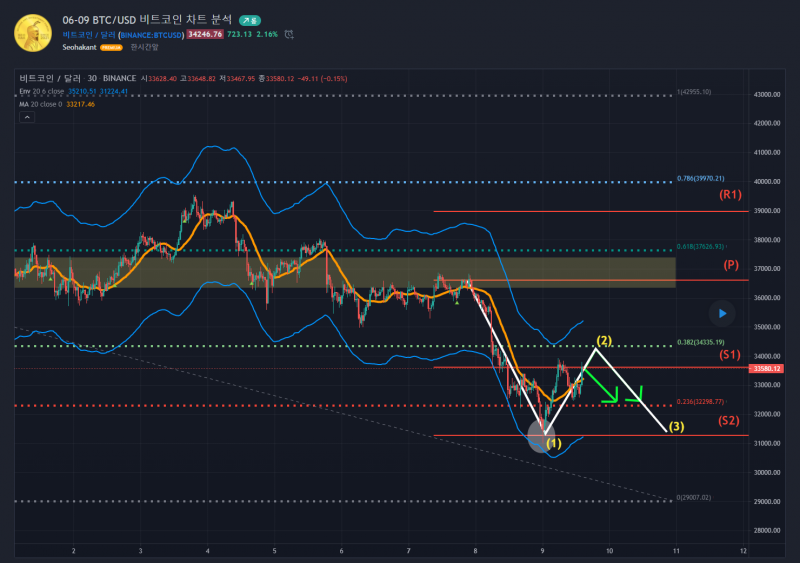Click the green Long badge beside the title
Viewport: 800px width, 563px height.
[x=250, y=20]
